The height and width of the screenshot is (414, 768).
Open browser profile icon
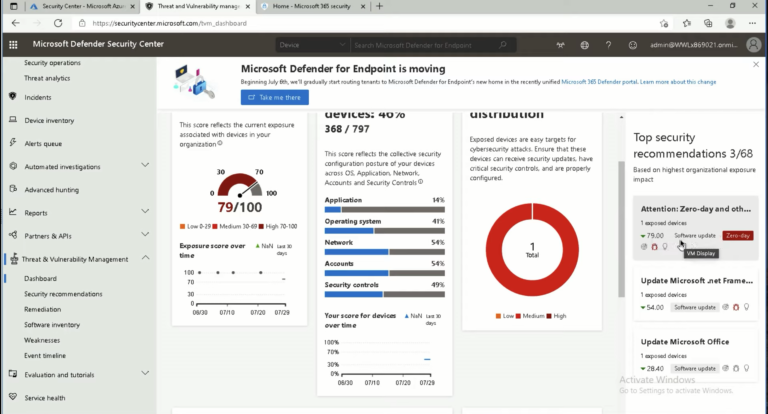(730, 23)
